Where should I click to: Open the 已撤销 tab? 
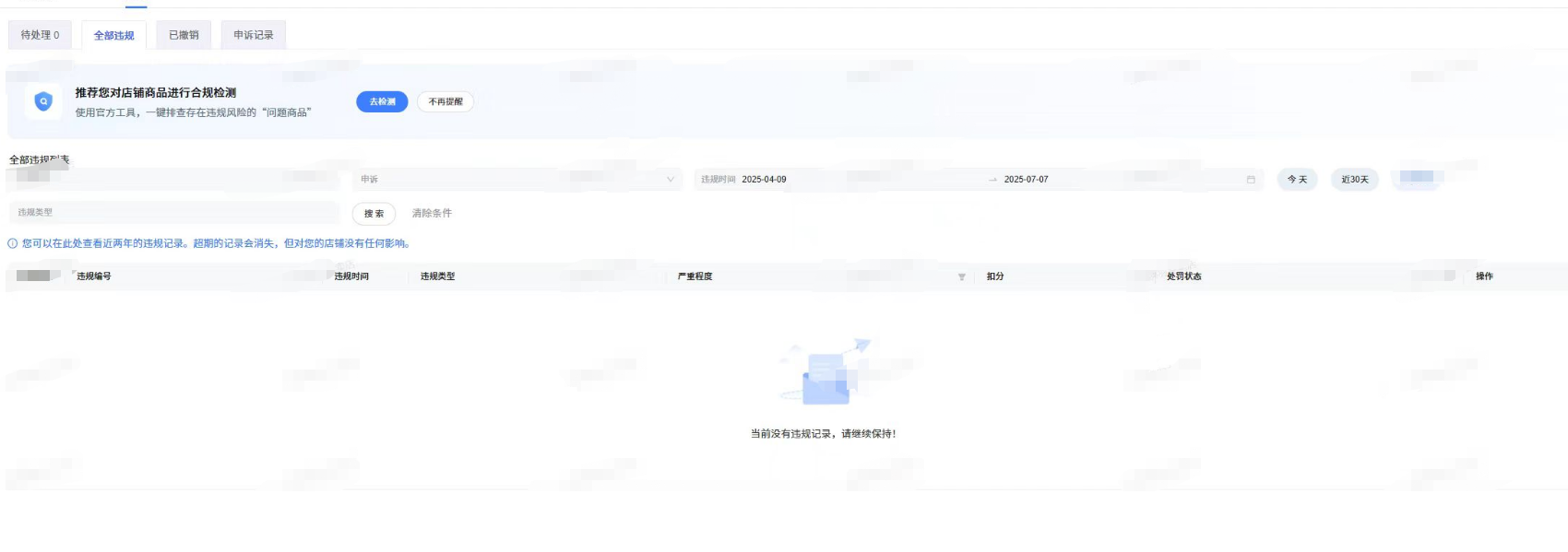point(184,35)
